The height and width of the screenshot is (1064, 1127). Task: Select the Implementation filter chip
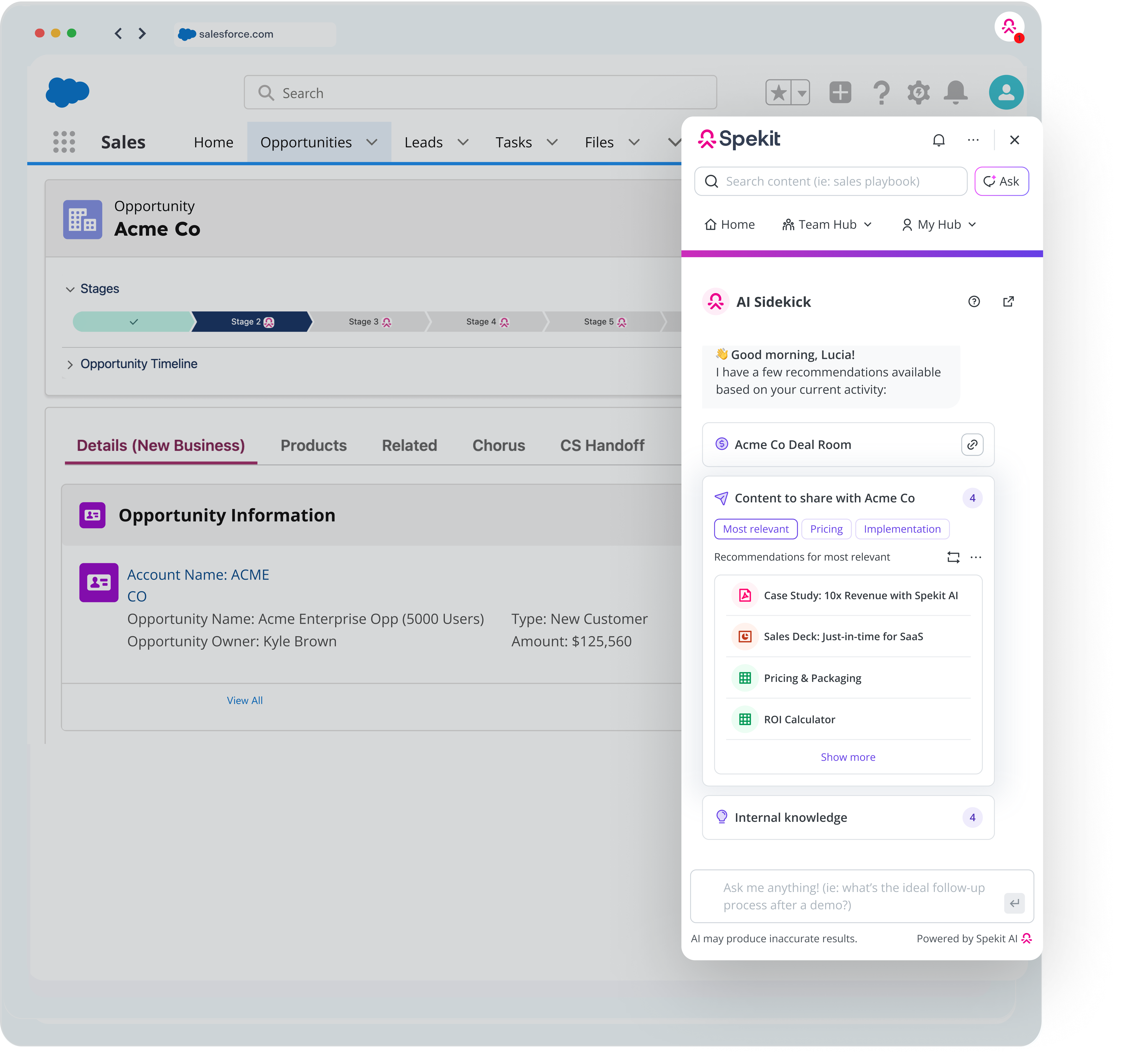(902, 529)
